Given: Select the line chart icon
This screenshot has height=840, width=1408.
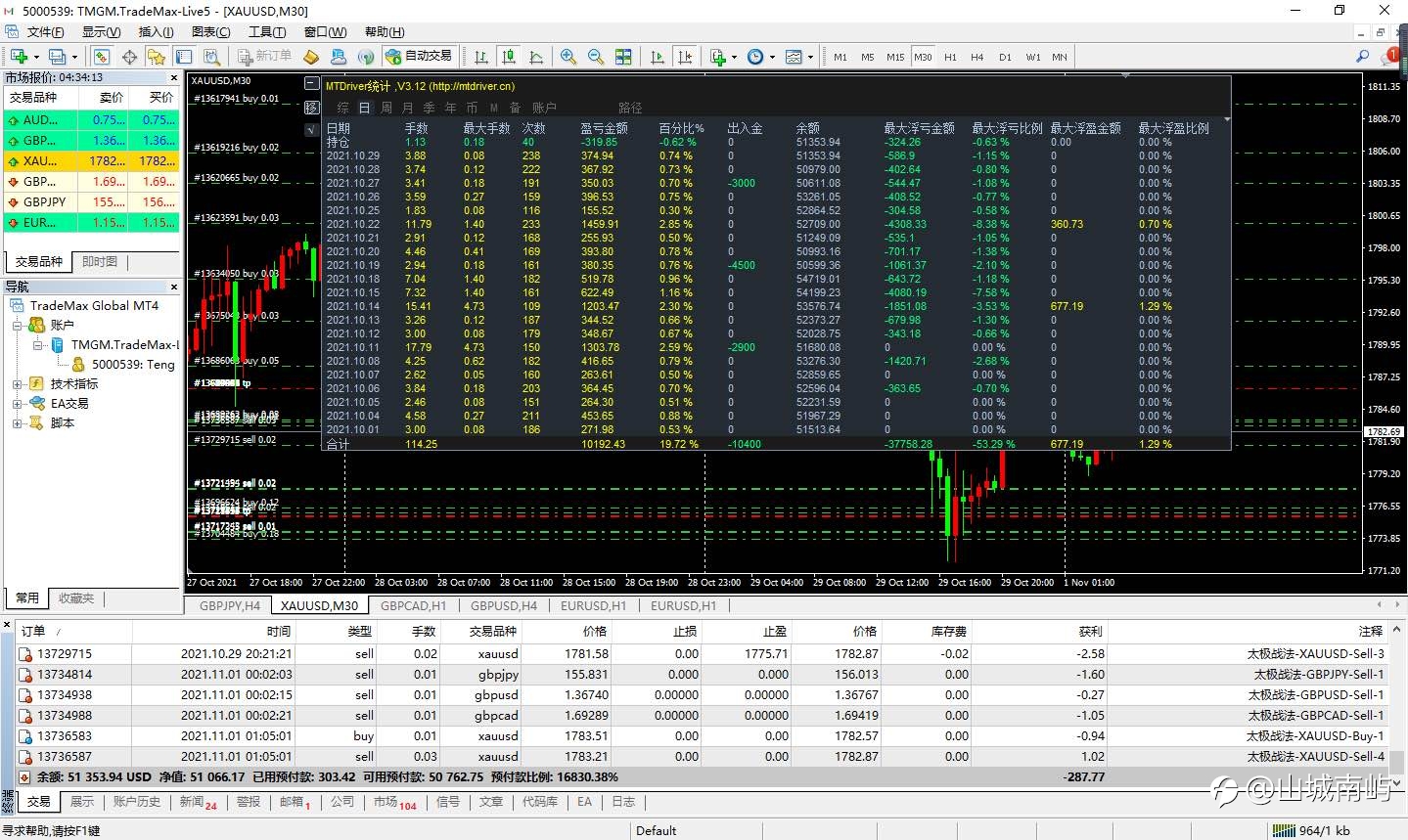Looking at the screenshot, I should coord(535,57).
